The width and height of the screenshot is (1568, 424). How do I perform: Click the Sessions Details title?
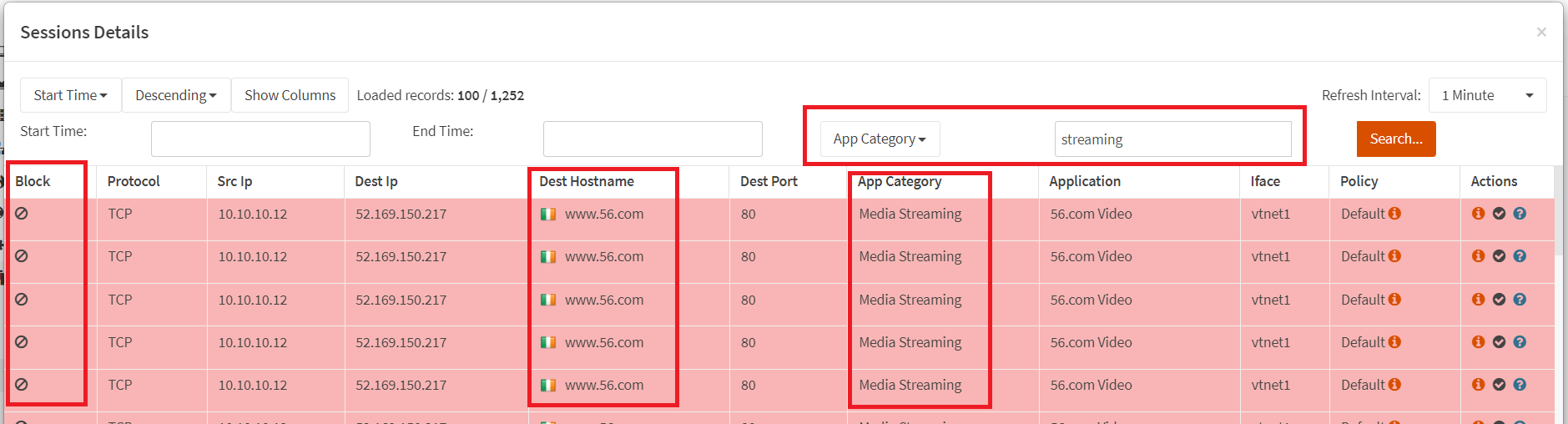coord(84,32)
